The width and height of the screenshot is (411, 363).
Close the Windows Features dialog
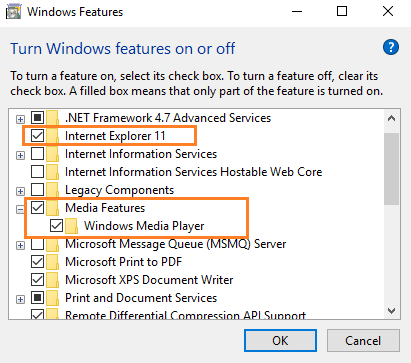388,12
